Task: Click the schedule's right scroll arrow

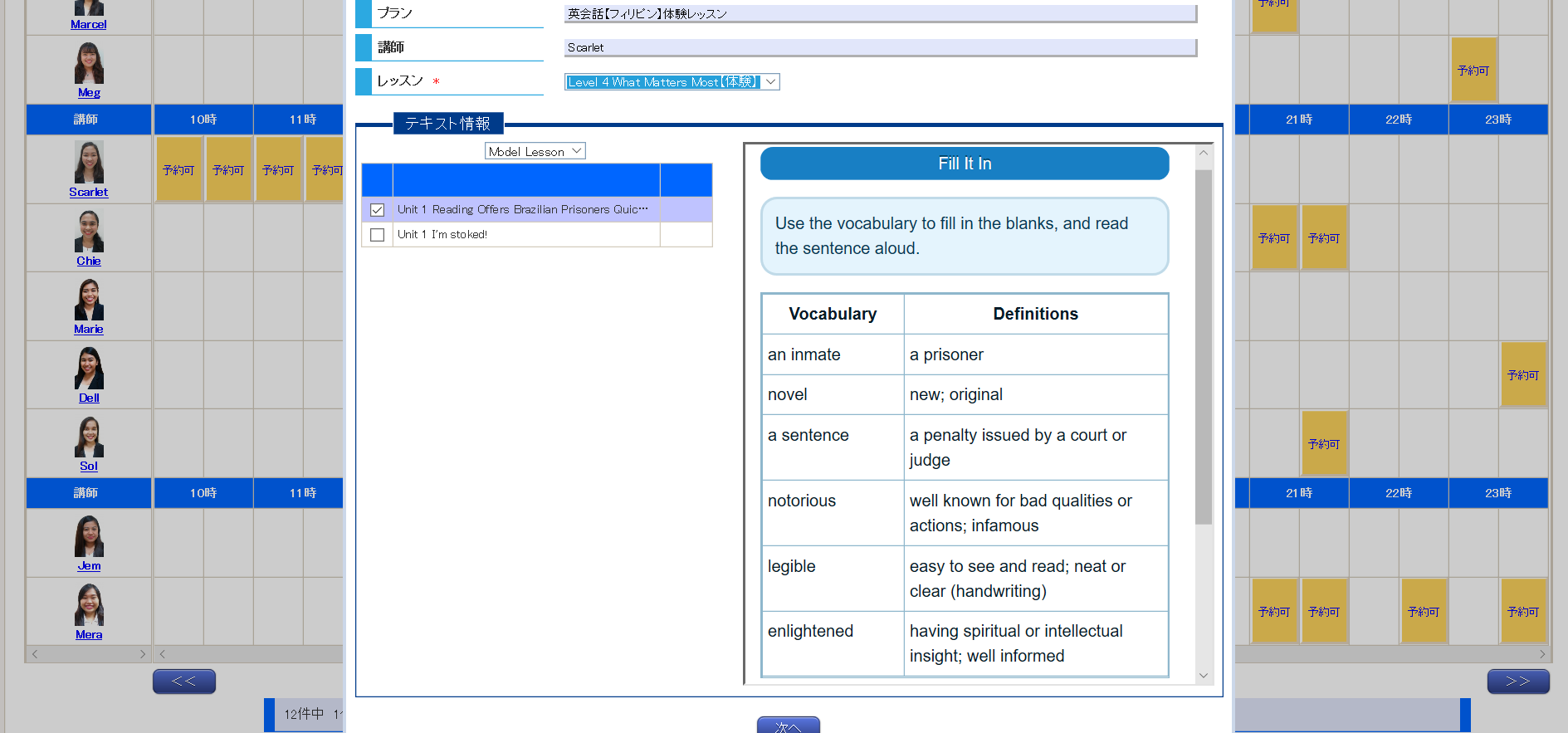Action: coord(1542,654)
